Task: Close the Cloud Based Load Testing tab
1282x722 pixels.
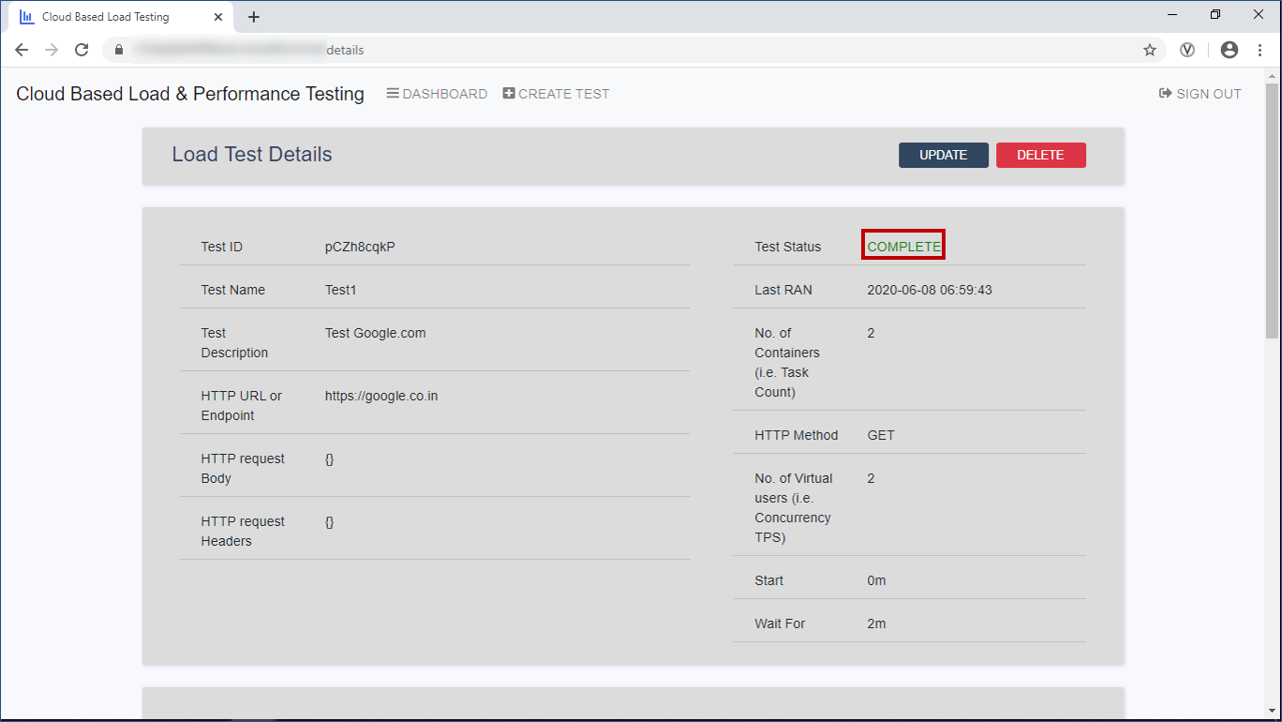Action: coord(218,17)
